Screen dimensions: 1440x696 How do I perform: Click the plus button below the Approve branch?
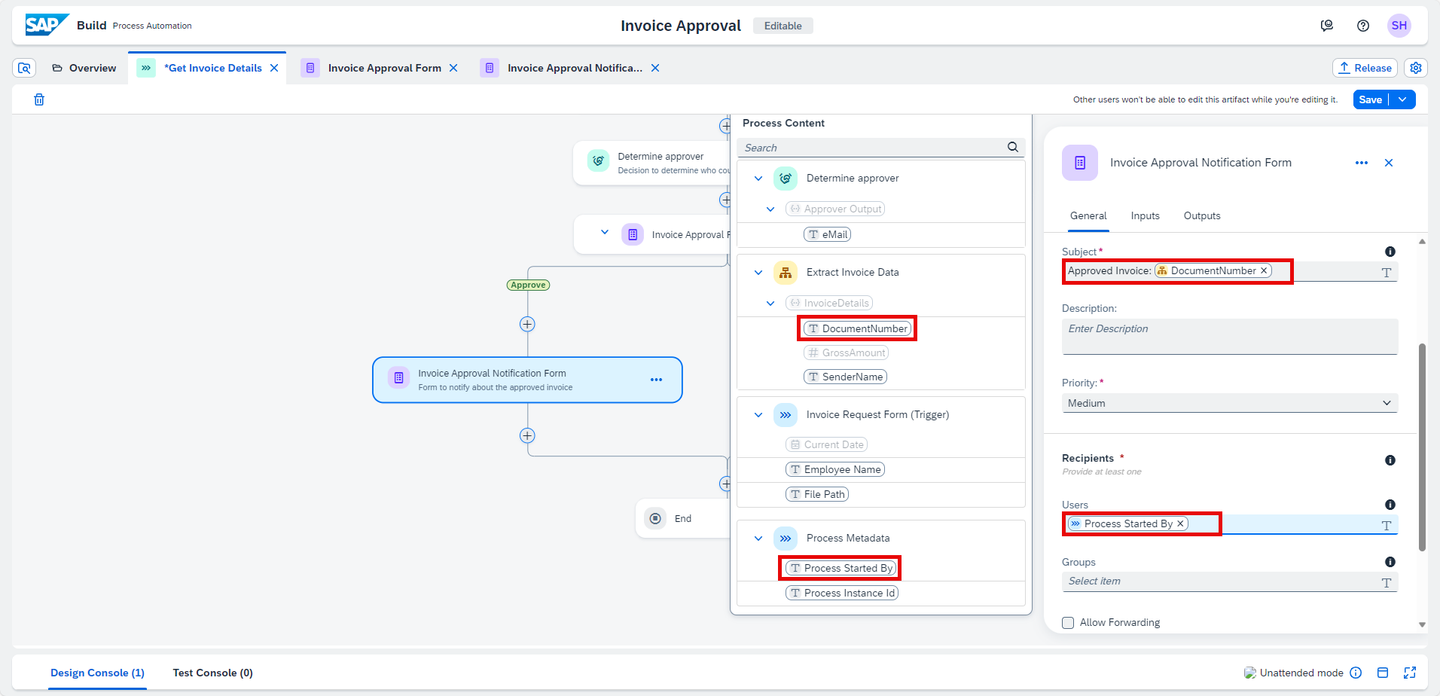527,324
